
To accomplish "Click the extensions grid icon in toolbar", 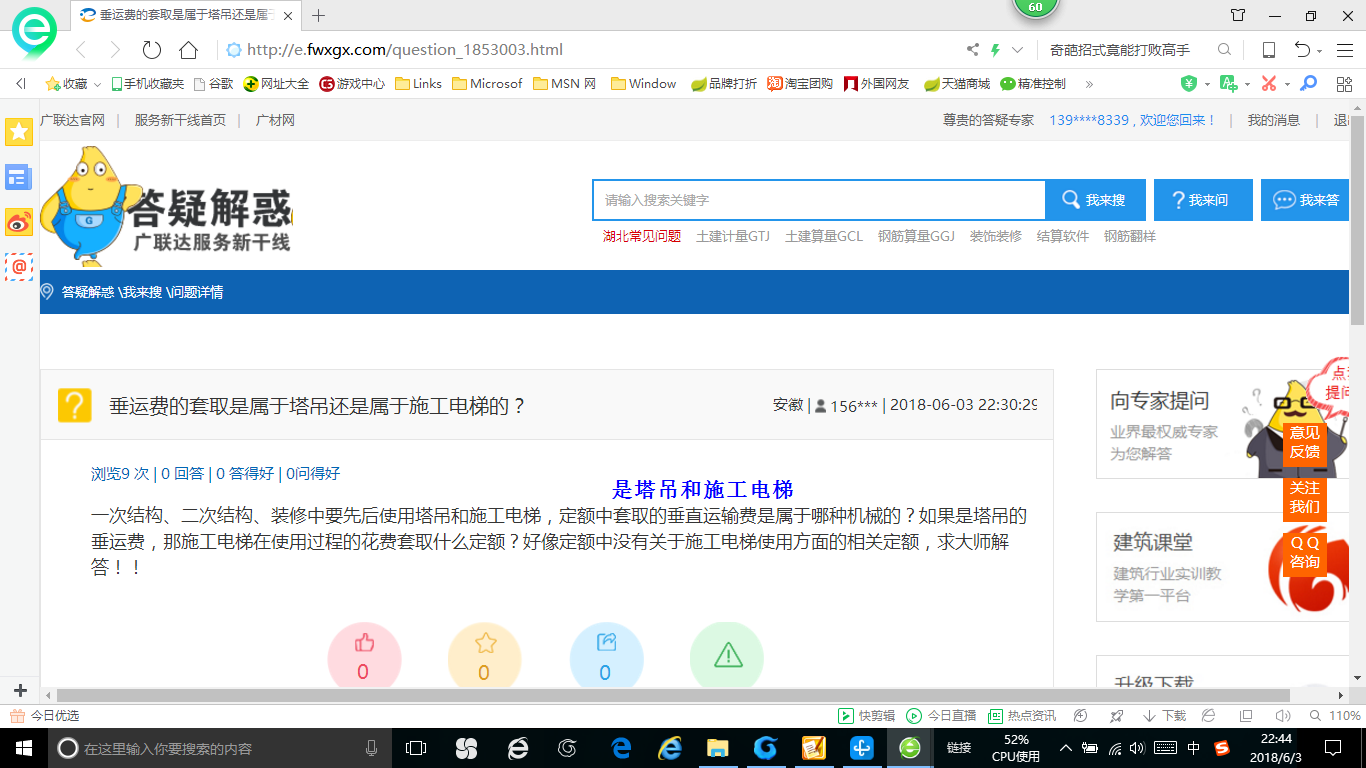I will coord(1344,84).
